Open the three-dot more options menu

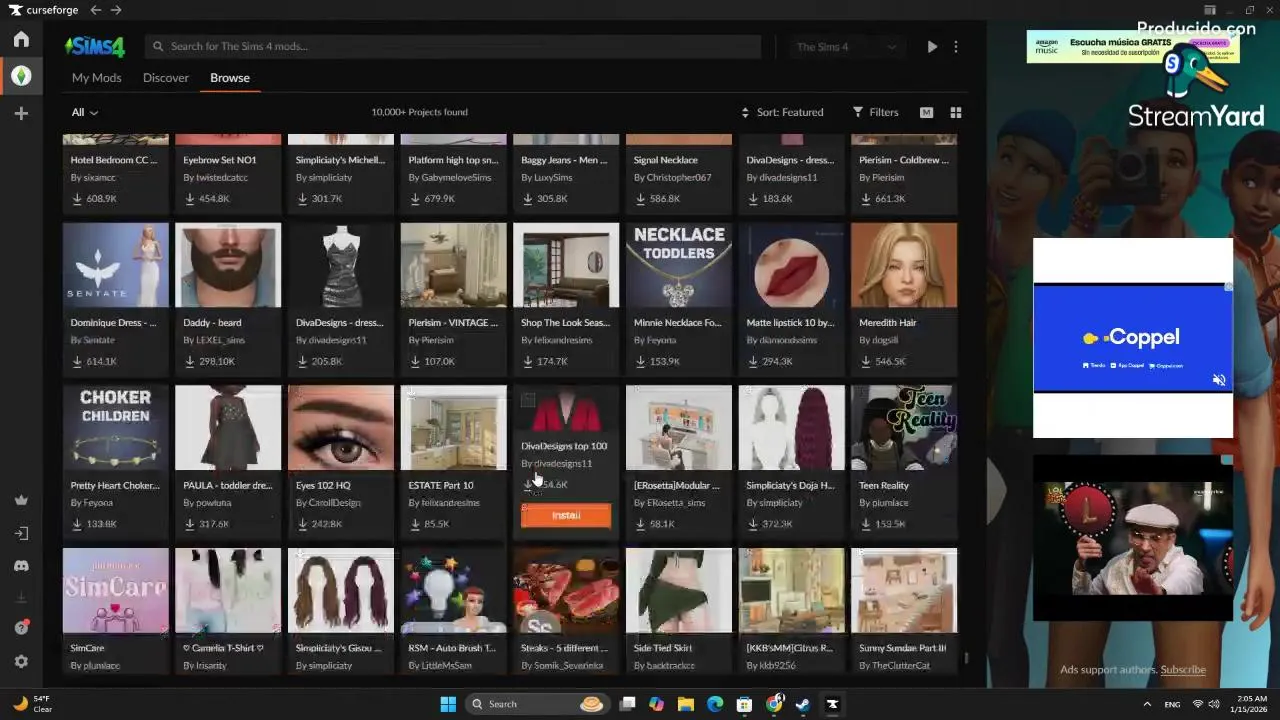956,47
